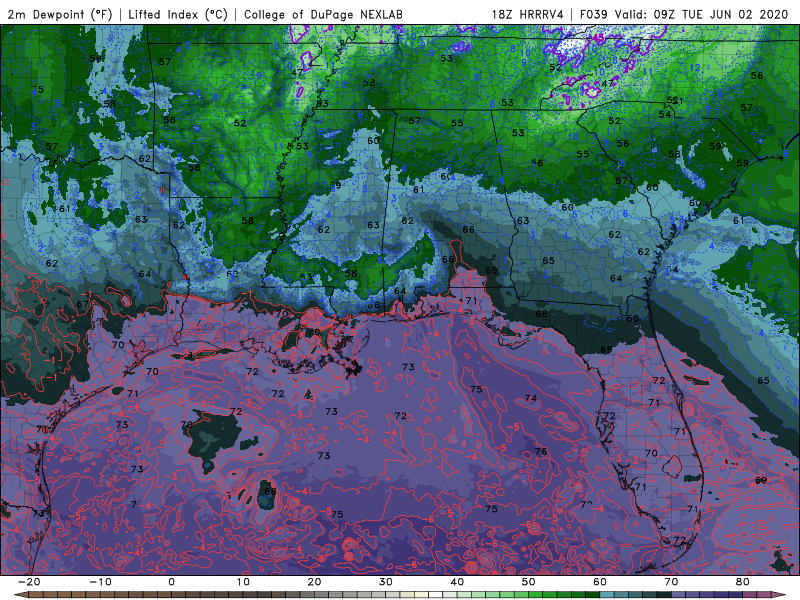Click the -10 label on the color scale
800x600 pixels.
pyautogui.click(x=100, y=582)
